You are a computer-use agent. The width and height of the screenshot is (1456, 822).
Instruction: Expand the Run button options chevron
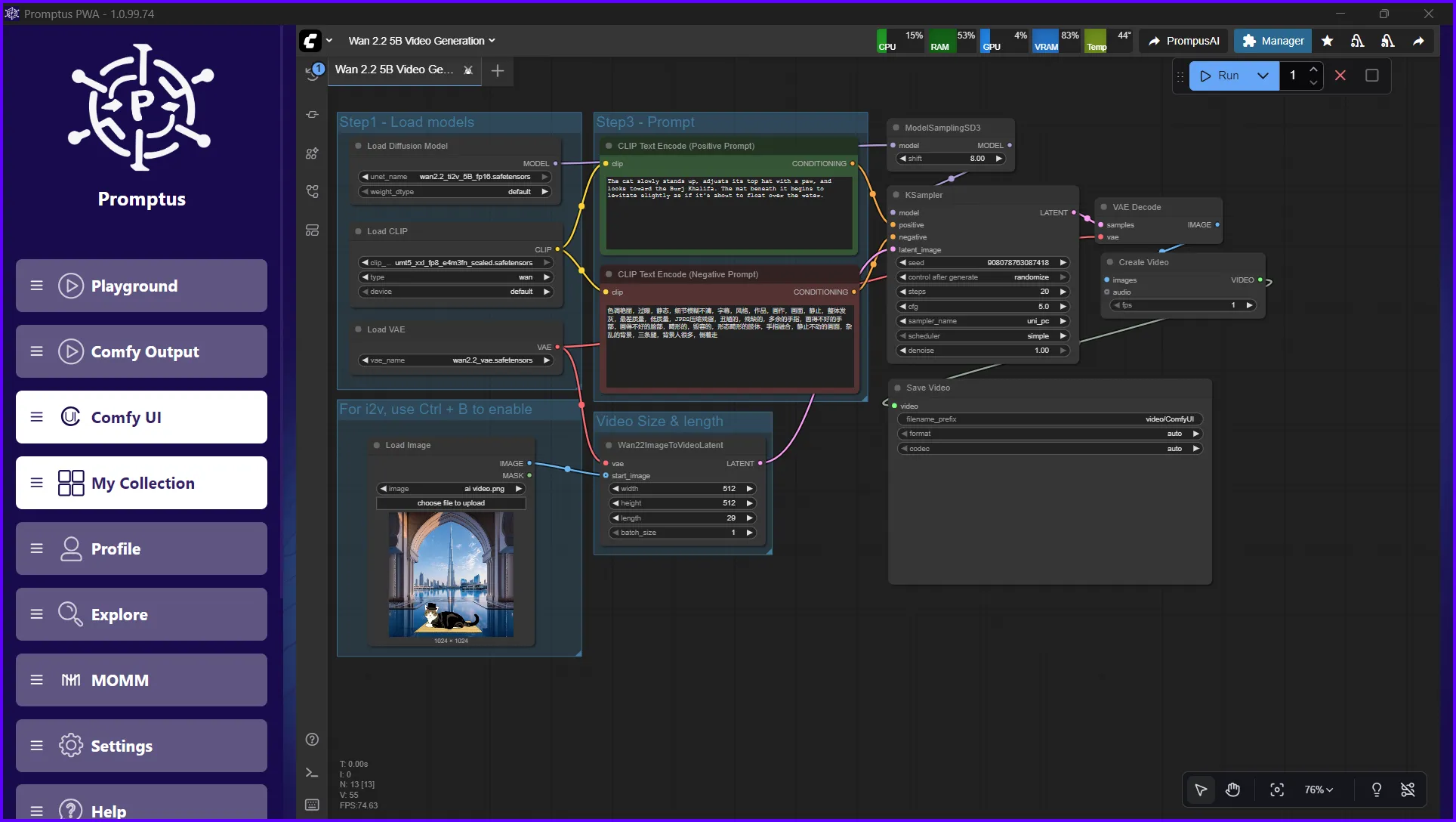[x=1263, y=76]
